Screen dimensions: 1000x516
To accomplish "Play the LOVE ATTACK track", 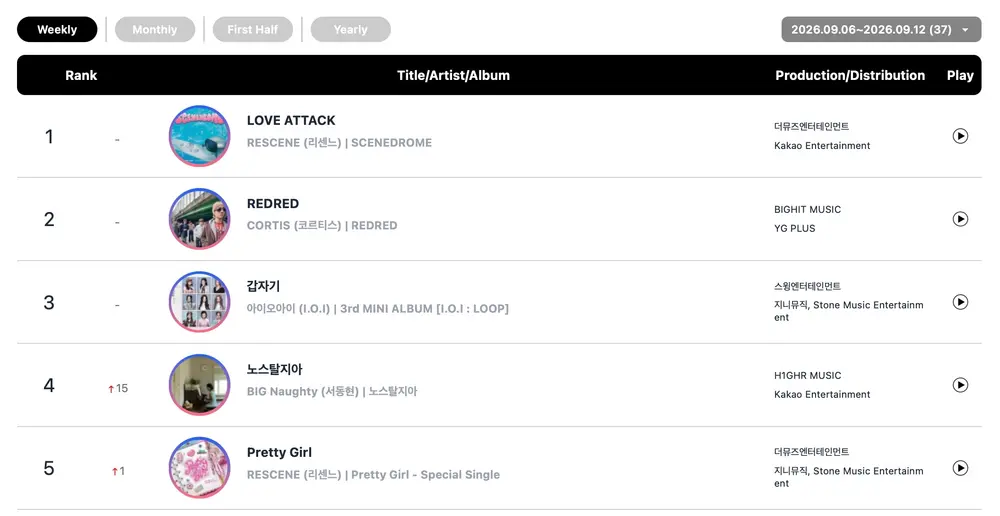I will click(960, 136).
